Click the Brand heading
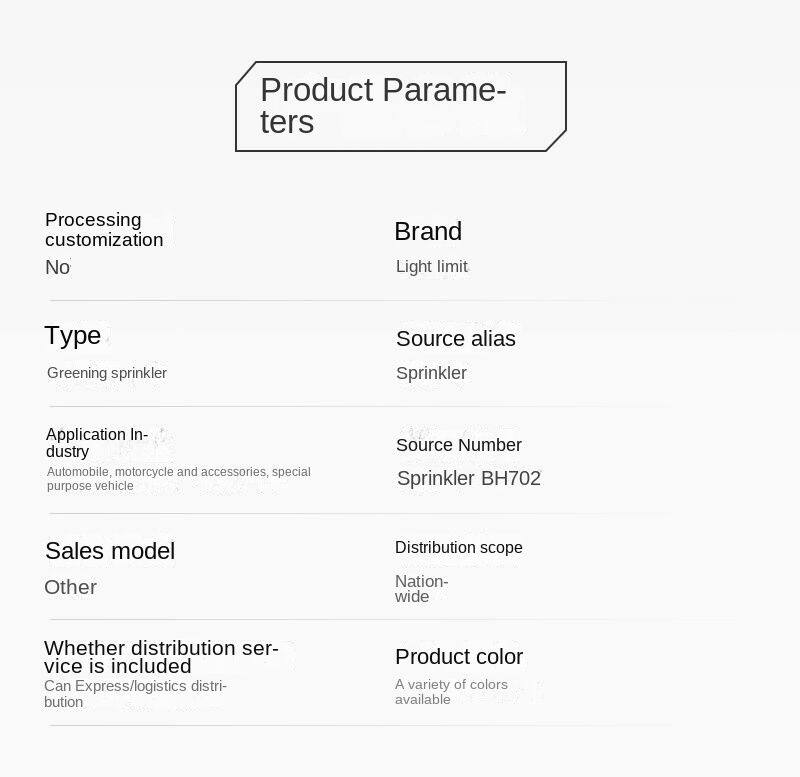 pyautogui.click(x=428, y=231)
